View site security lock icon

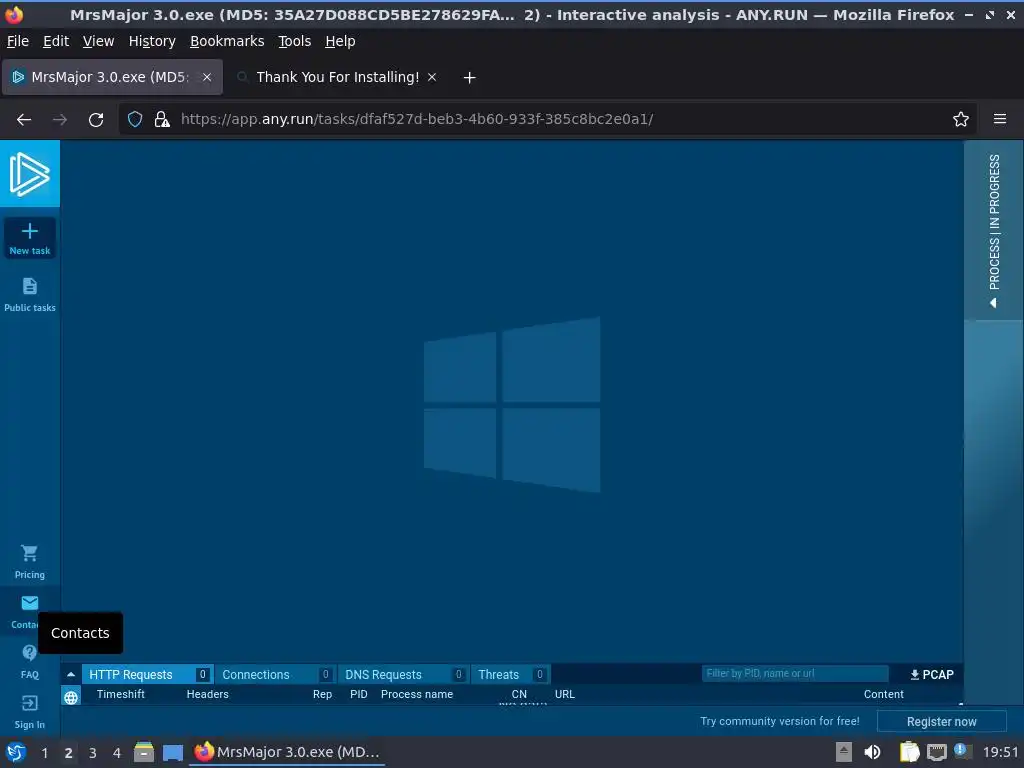point(162,120)
